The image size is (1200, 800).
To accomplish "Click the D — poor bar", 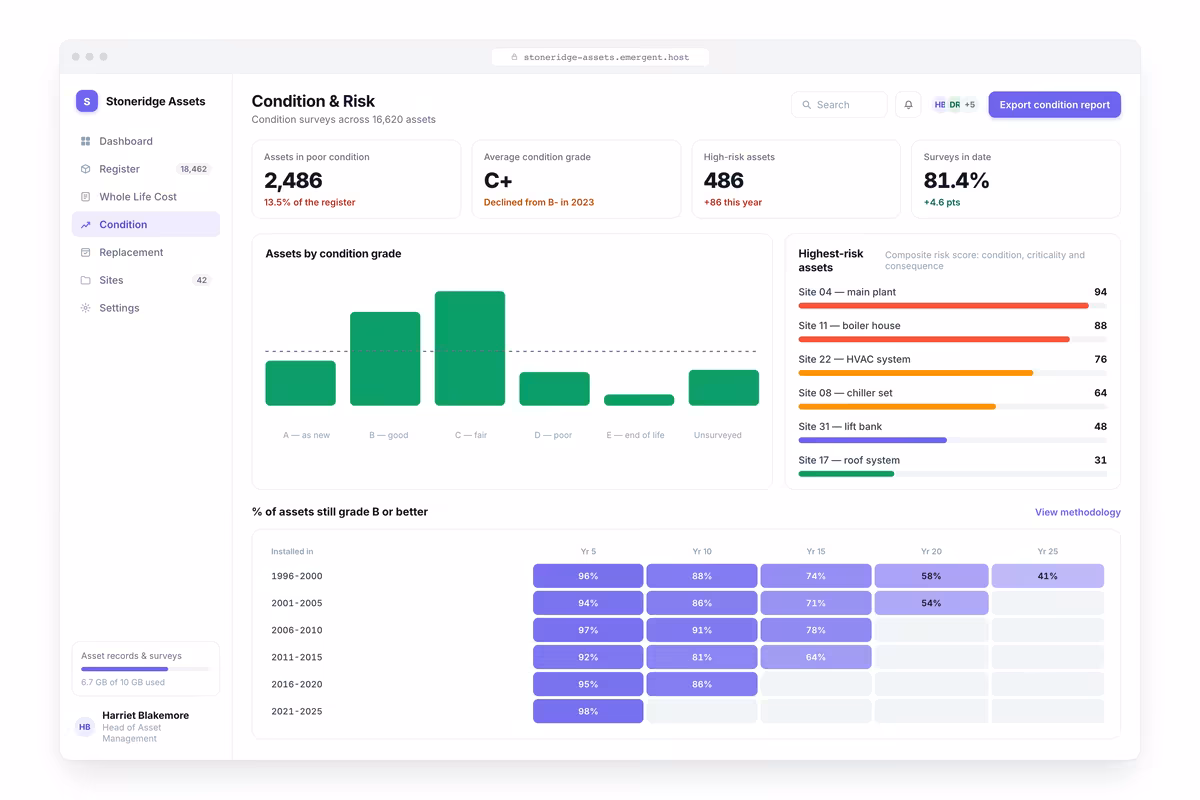I will coord(554,389).
